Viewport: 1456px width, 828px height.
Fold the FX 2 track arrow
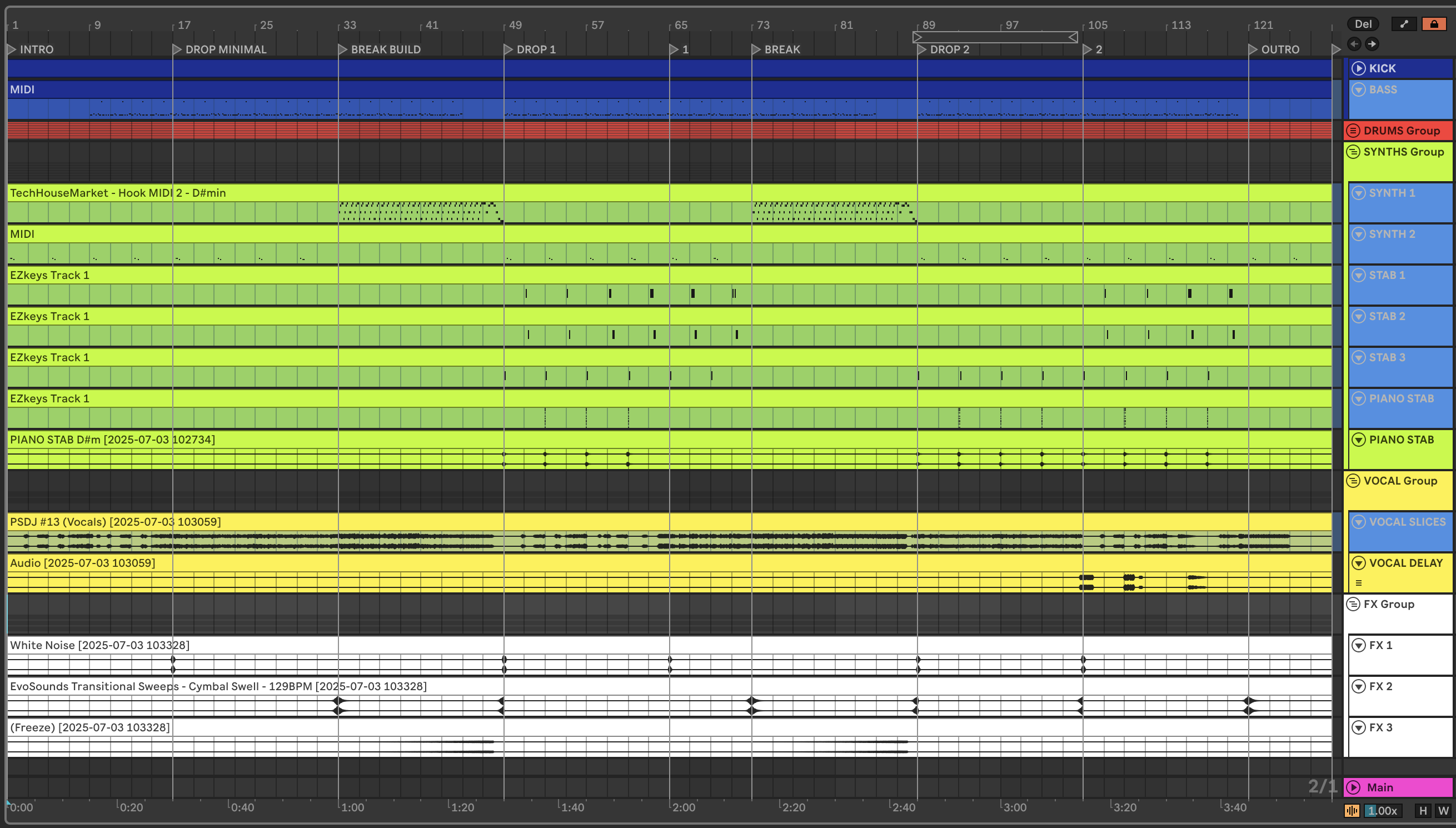[1358, 686]
